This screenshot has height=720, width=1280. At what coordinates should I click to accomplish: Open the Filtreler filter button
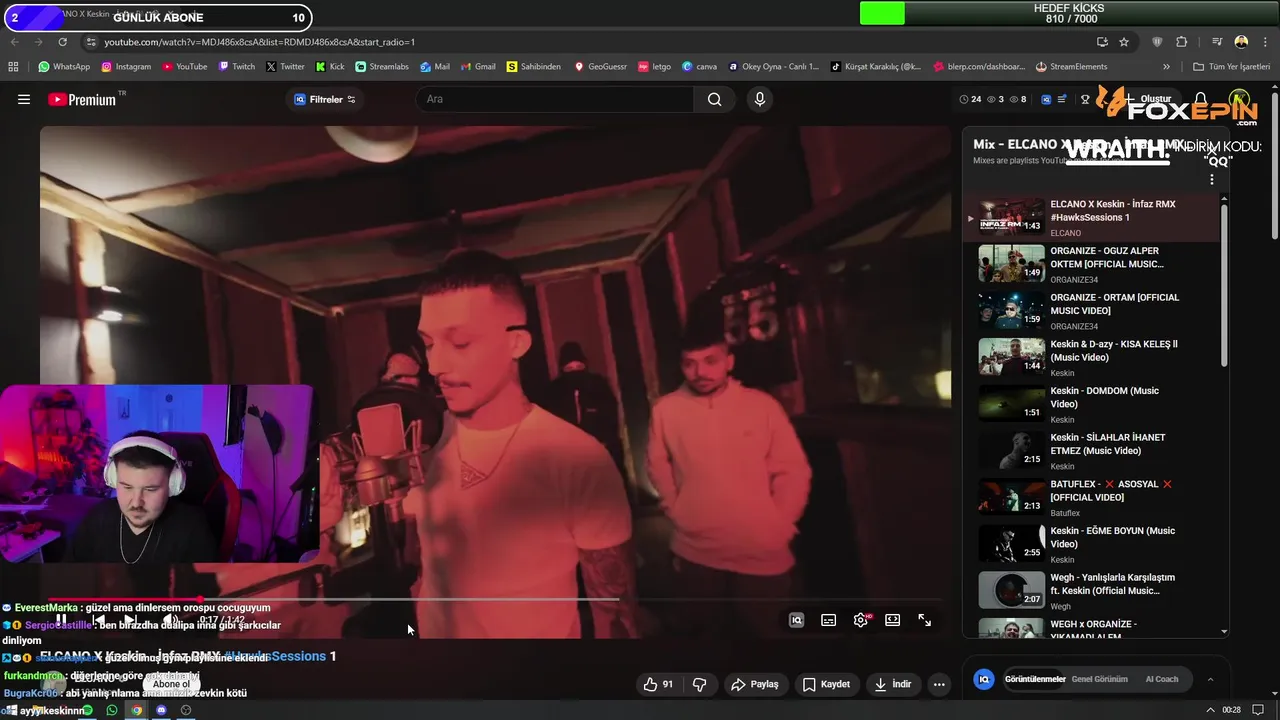click(x=325, y=99)
